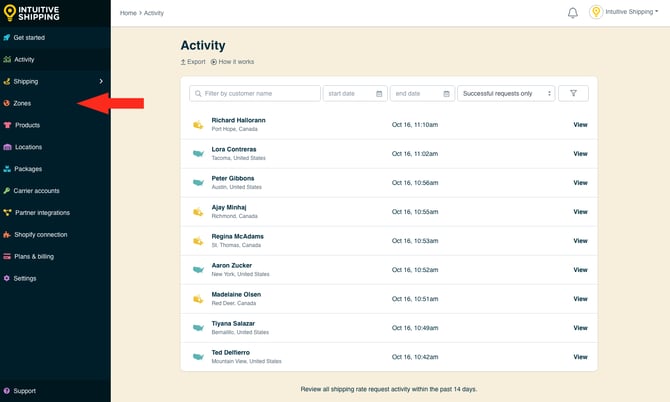This screenshot has width=670, height=402.
Task: Open the notifications bell
Action: point(573,13)
